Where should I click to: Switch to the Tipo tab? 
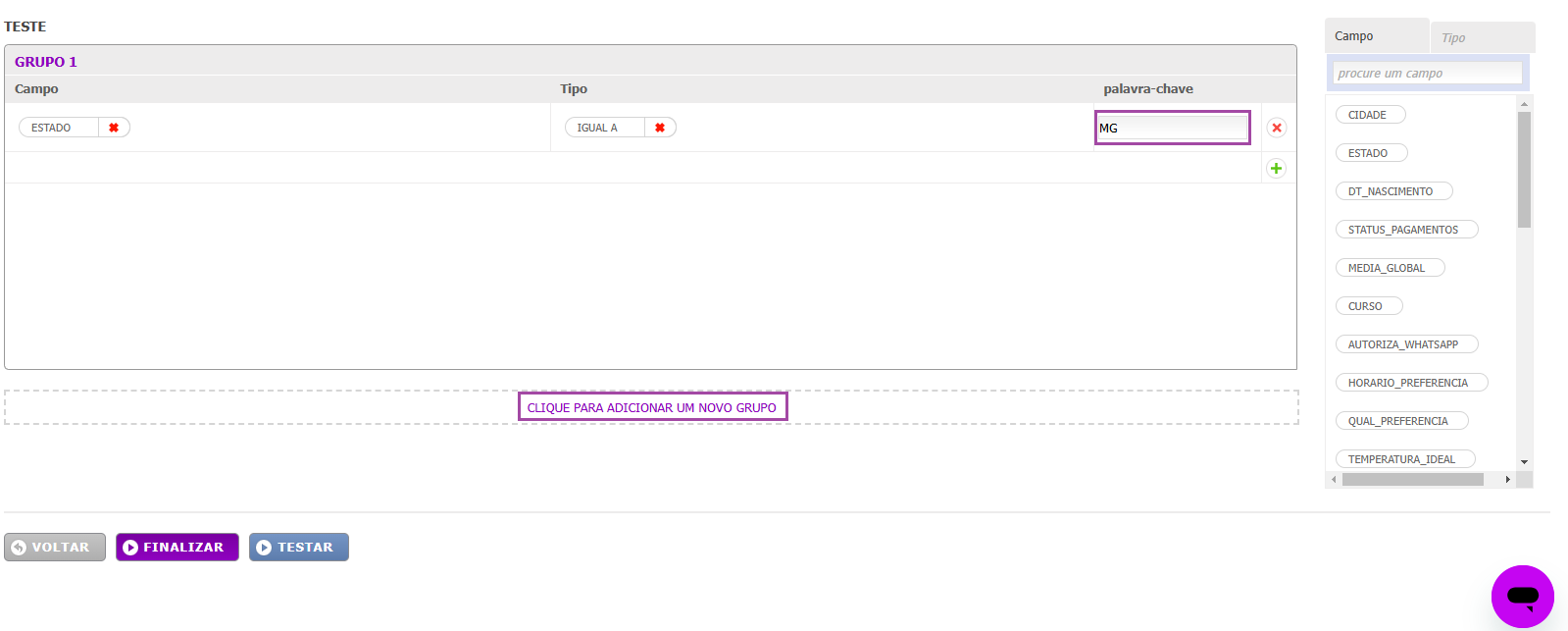(1483, 37)
